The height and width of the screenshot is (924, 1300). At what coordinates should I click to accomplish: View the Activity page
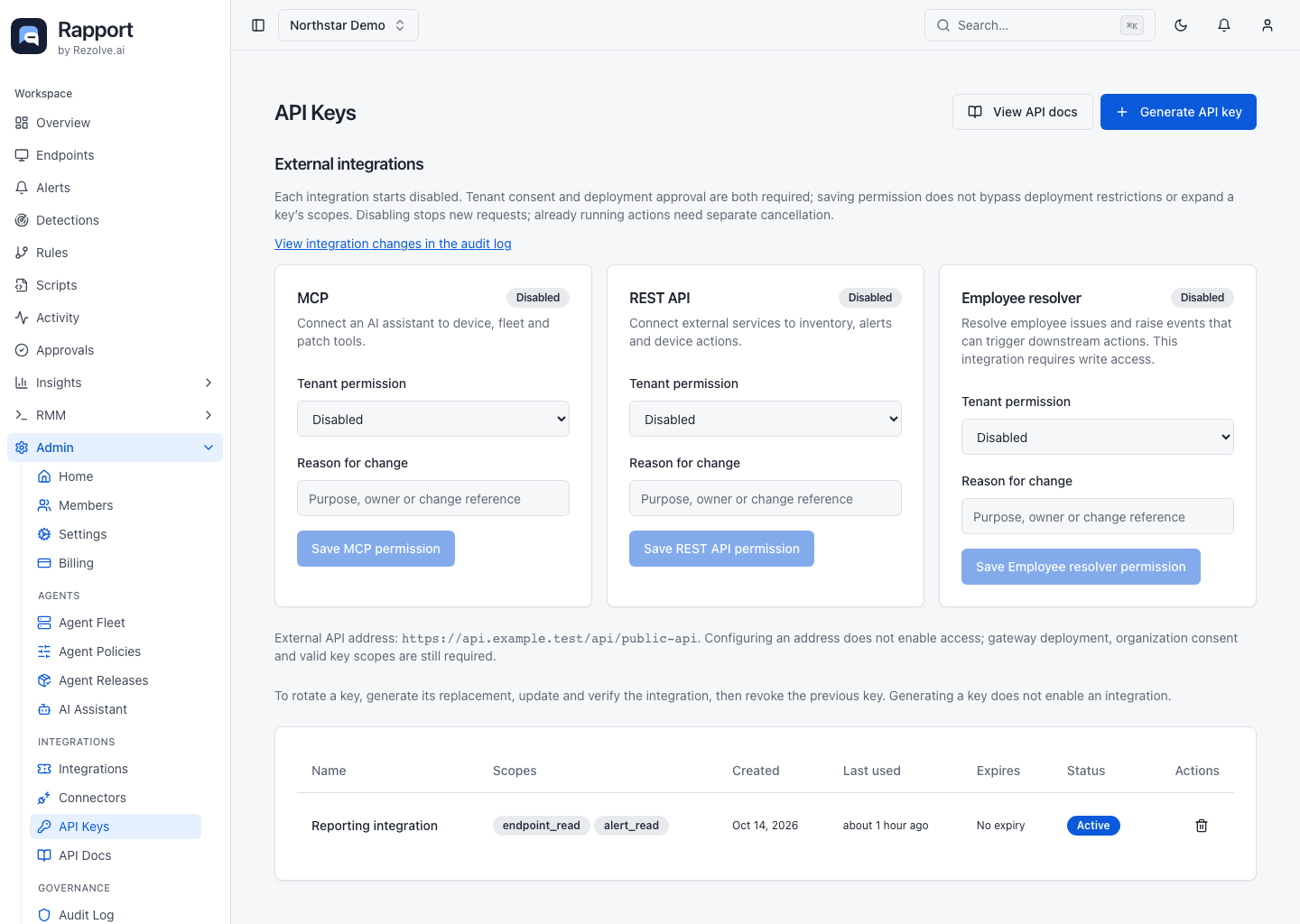tap(116, 318)
